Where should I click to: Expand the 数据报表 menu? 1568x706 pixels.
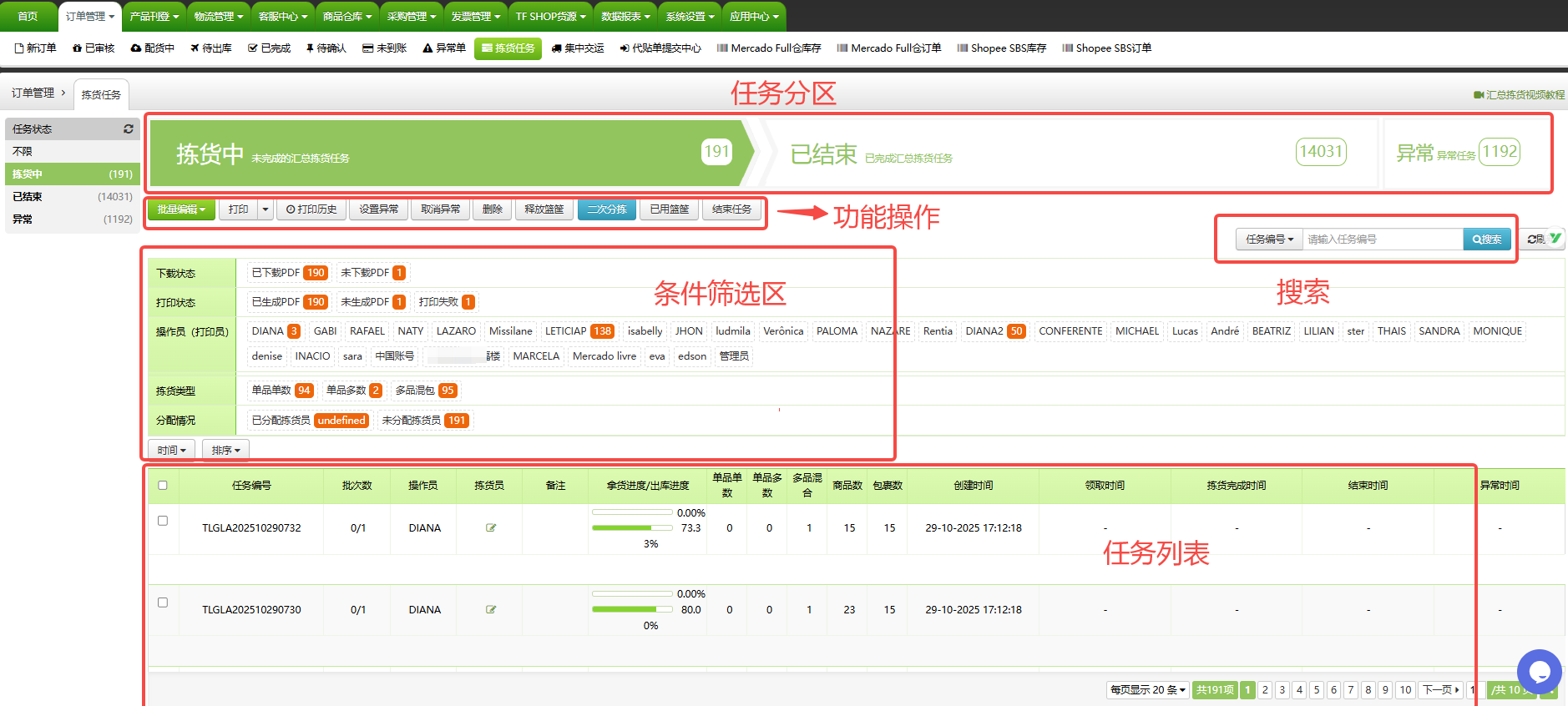coord(625,17)
